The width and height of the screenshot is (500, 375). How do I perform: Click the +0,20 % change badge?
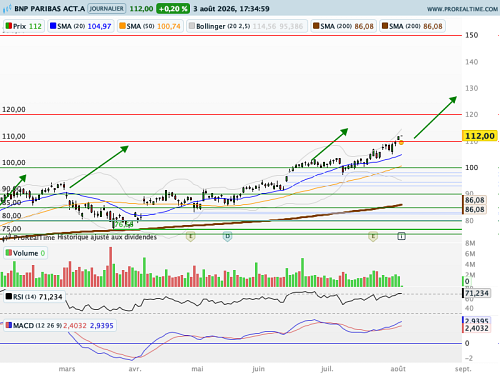pos(173,9)
